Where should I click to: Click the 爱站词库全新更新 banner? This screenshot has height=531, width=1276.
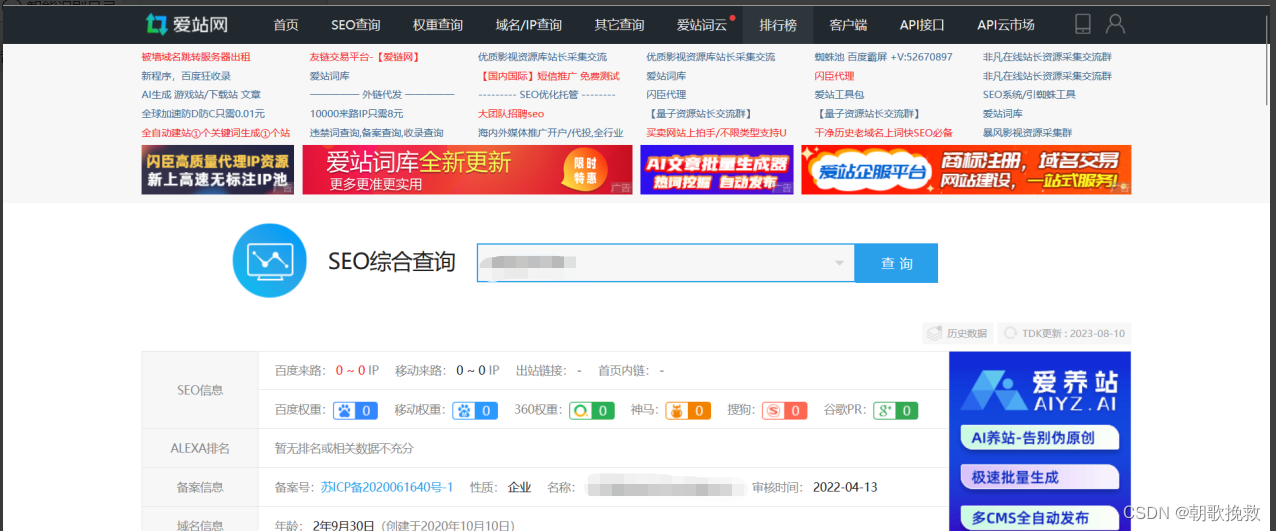(x=467, y=170)
